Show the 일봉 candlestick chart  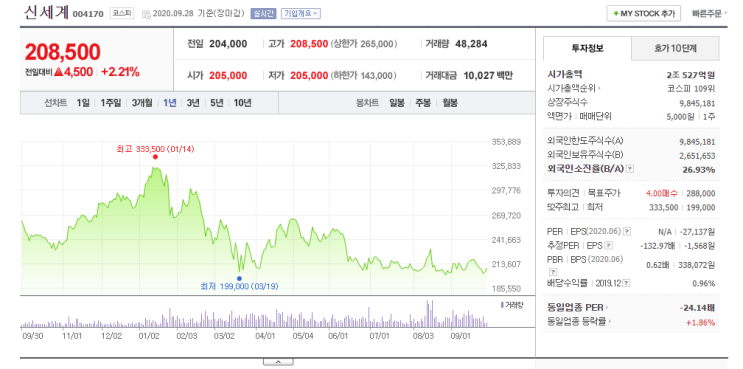397,103
